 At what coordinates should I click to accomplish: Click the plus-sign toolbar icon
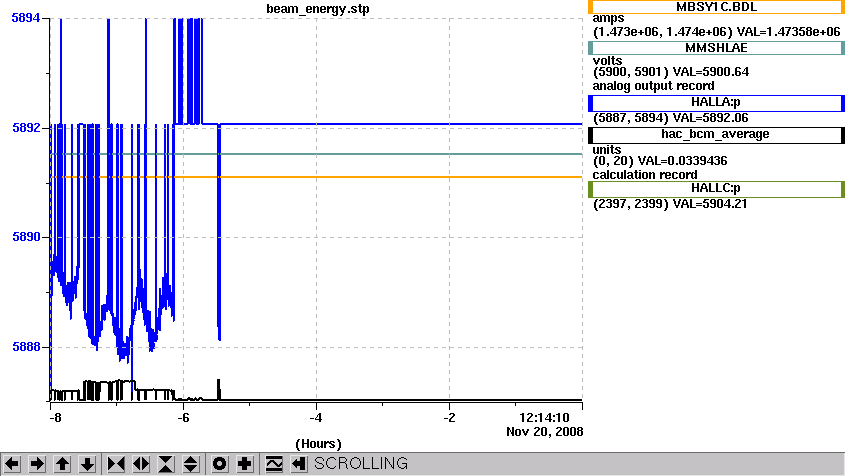[245, 464]
